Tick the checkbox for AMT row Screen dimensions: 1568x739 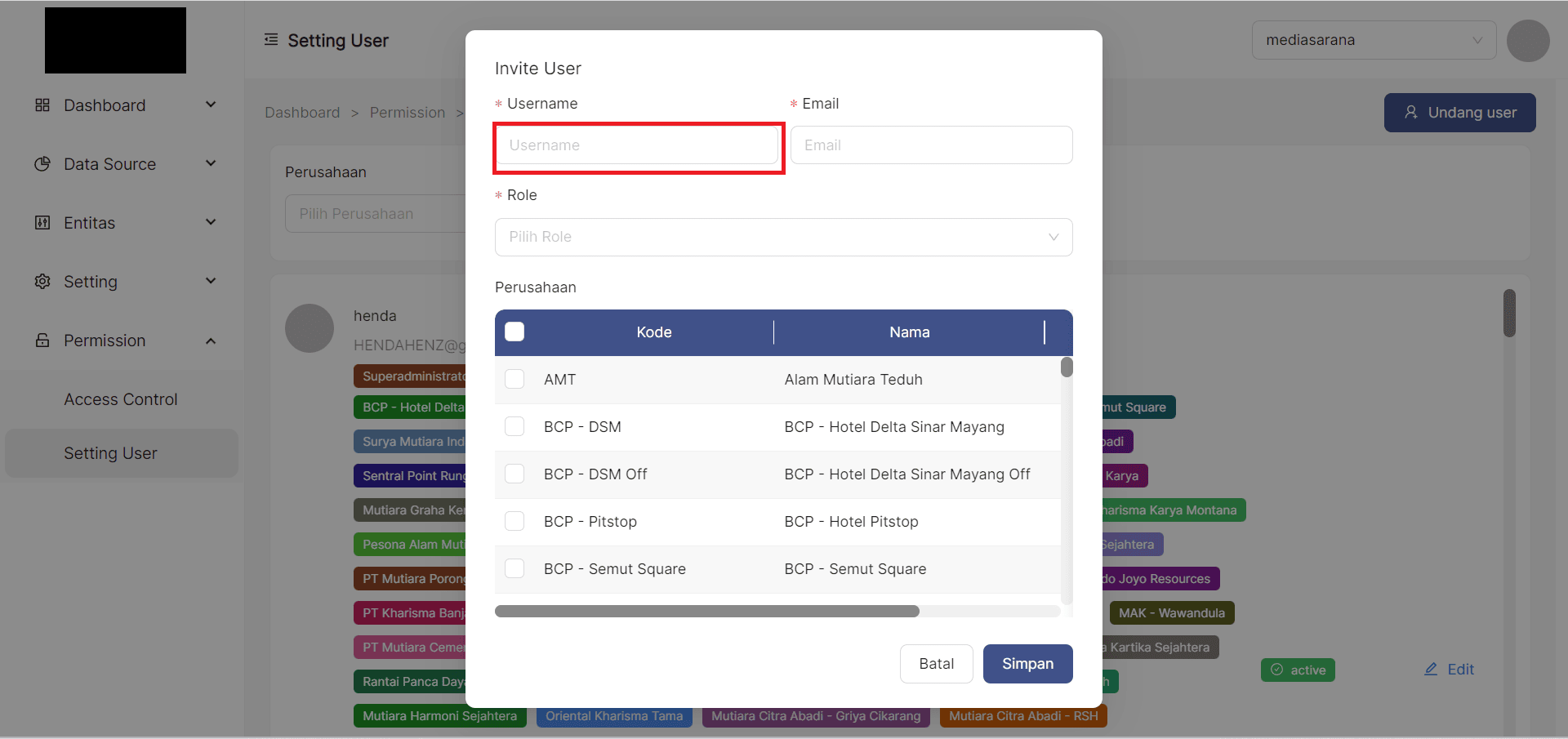point(514,379)
